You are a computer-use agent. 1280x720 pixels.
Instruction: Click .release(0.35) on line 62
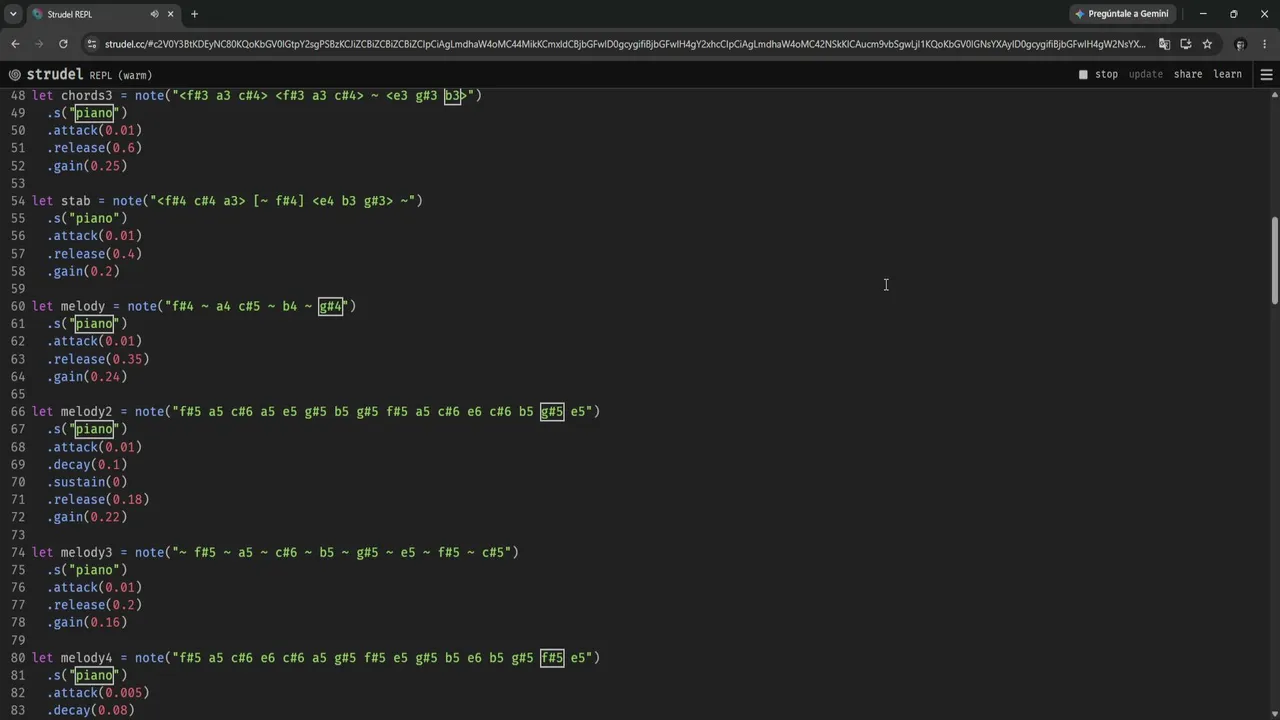98,359
